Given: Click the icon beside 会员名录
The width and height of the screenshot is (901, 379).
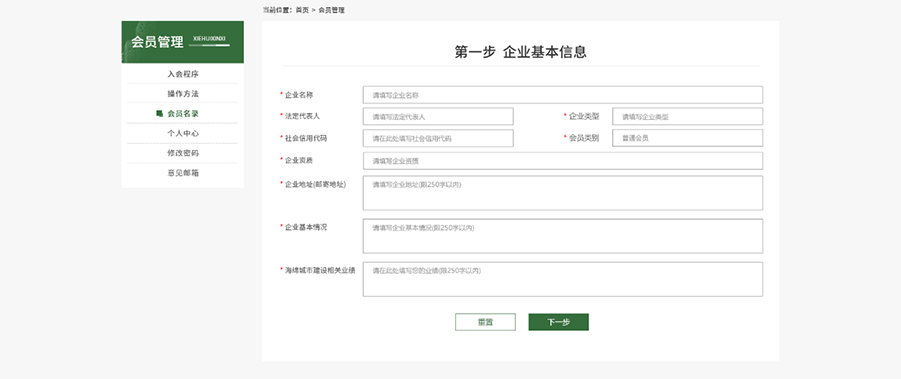Looking at the screenshot, I should pyautogui.click(x=159, y=114).
